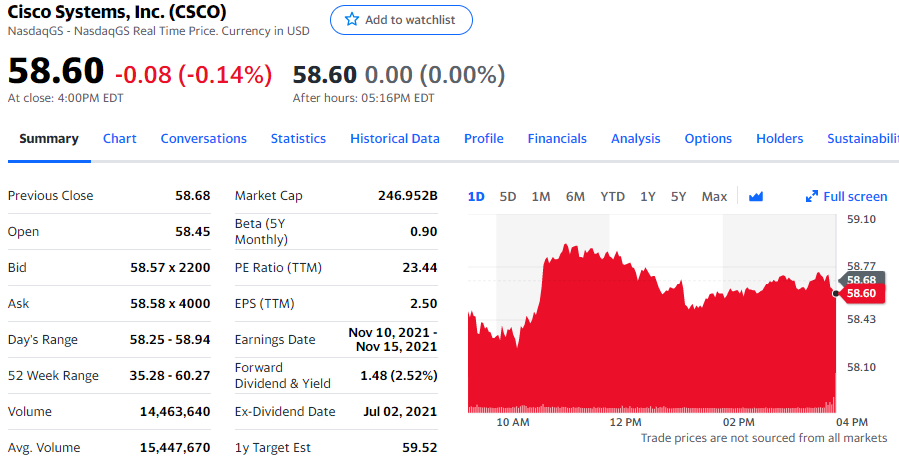Click the 1y Target Est value 59.52
Image resolution: width=899 pixels, height=464 pixels.
coord(420,448)
